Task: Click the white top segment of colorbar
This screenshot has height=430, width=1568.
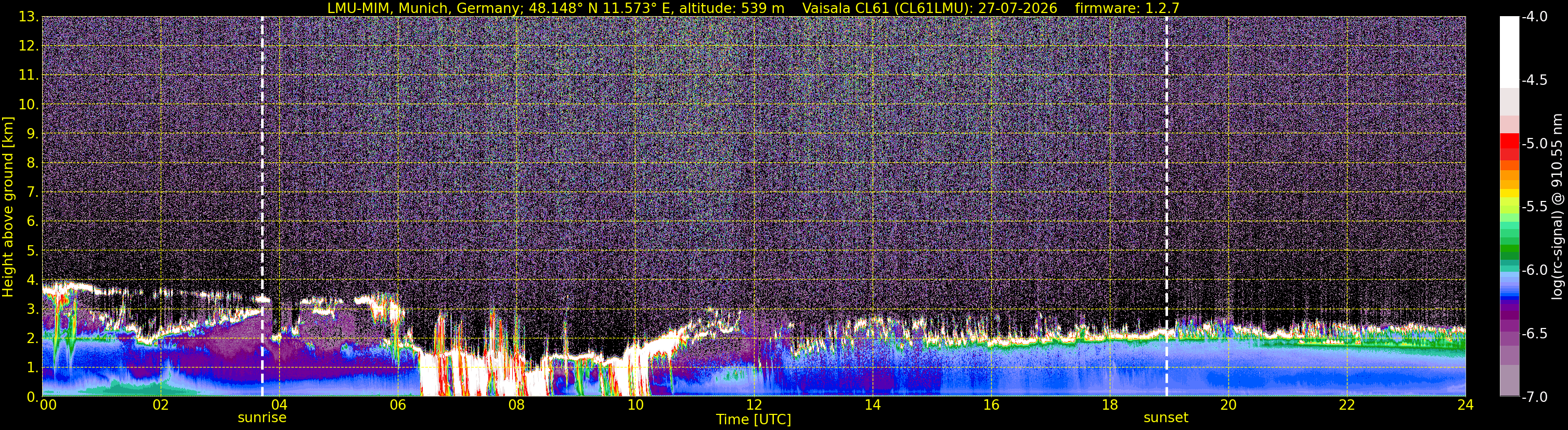Action: 1510,52
